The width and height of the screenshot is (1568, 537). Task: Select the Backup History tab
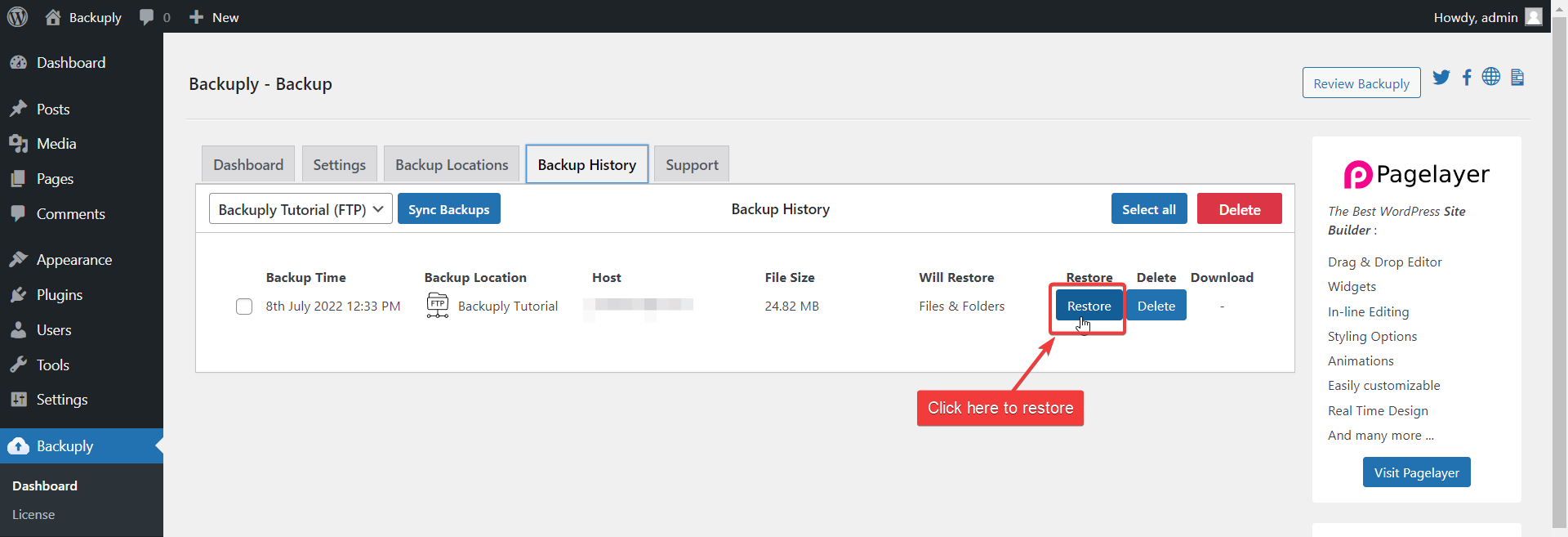point(587,164)
